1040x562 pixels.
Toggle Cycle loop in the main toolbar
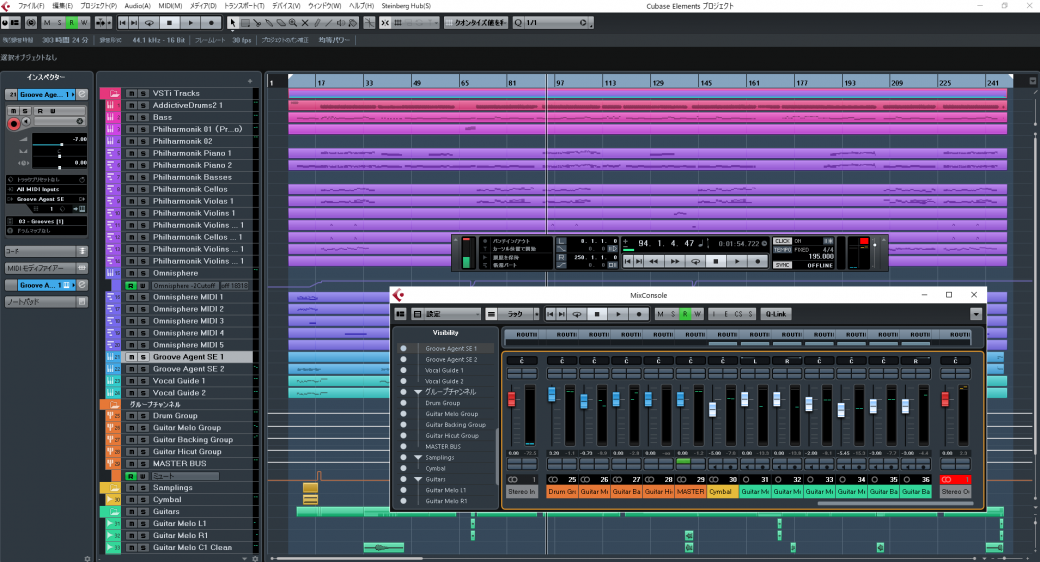(x=149, y=22)
